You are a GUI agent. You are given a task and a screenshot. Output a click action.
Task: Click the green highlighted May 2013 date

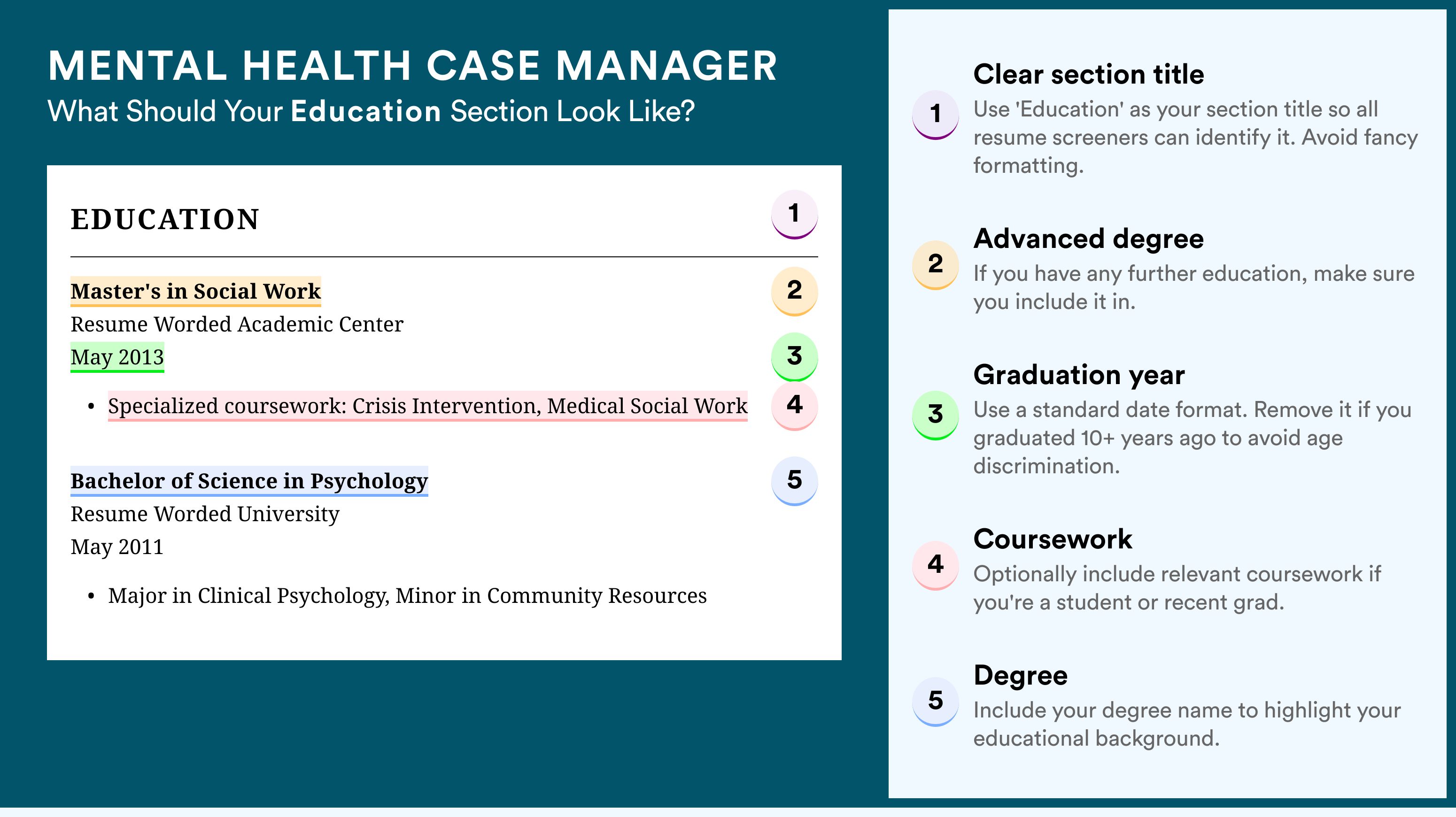coord(117,357)
